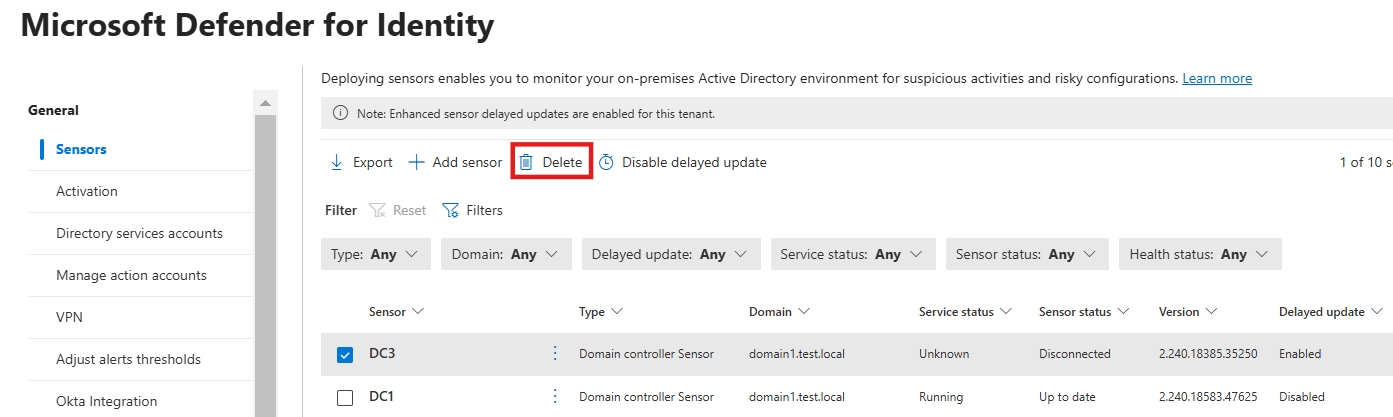Screen dimensions: 1393x417
Task: Click the info icon in the note banner
Action: pos(340,114)
